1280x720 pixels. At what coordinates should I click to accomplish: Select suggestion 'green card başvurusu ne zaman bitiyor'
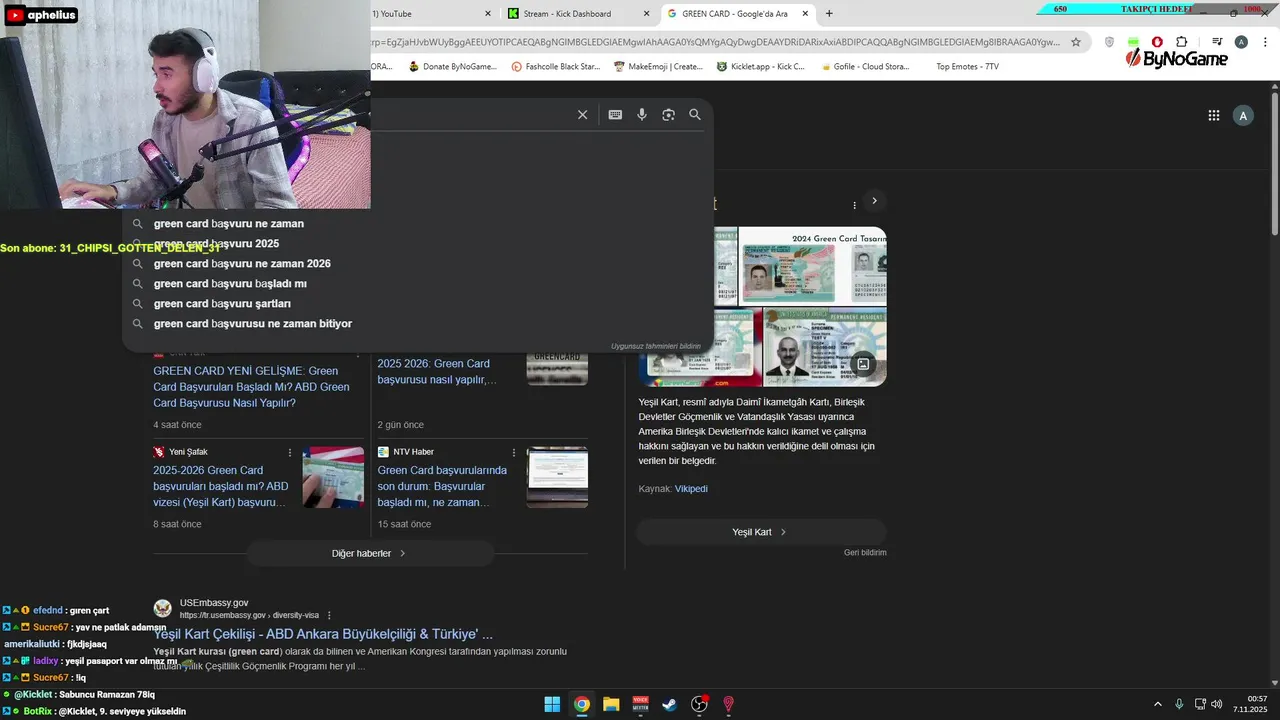tap(418, 324)
